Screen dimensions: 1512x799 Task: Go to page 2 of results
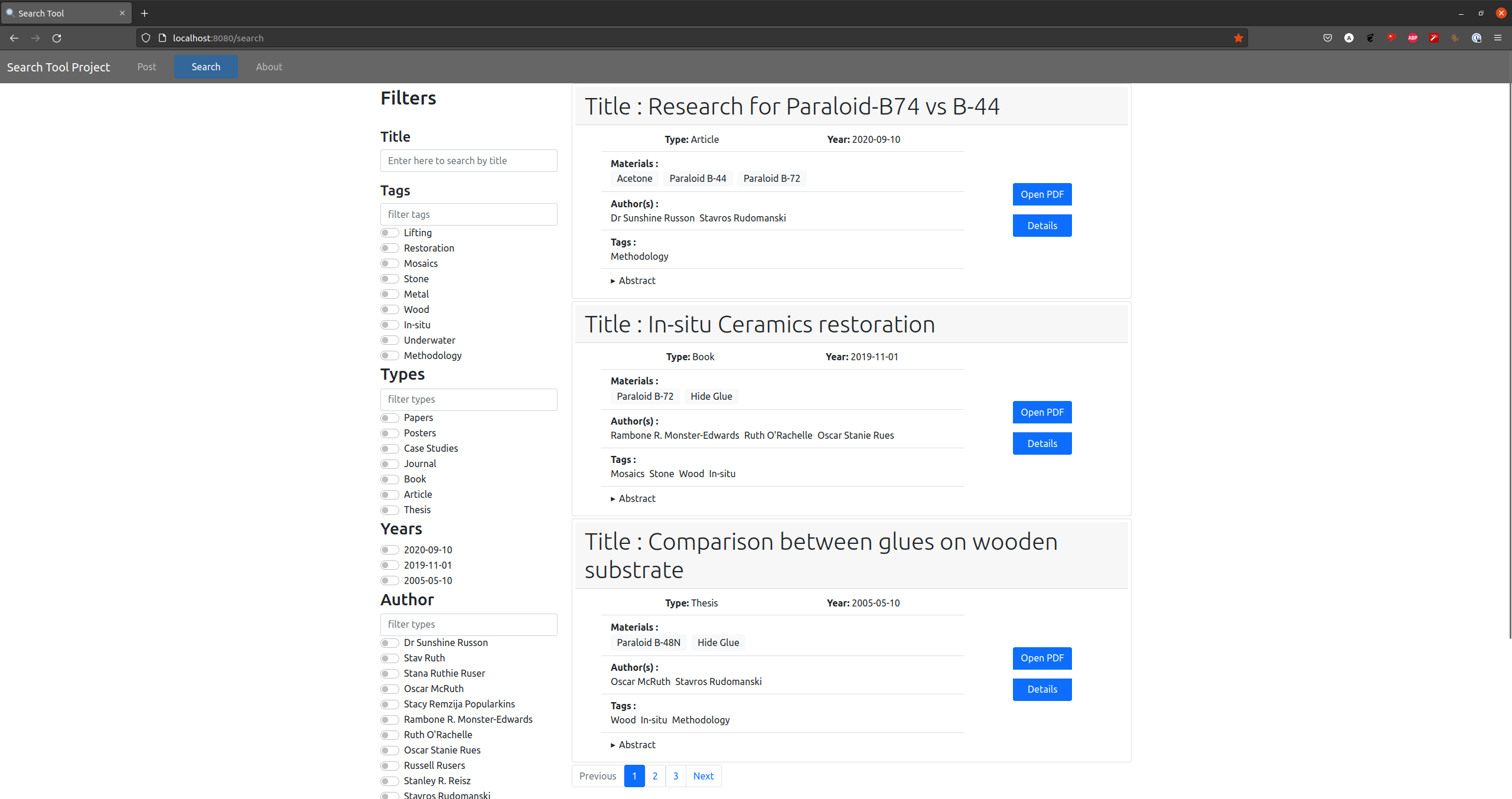(x=654, y=776)
